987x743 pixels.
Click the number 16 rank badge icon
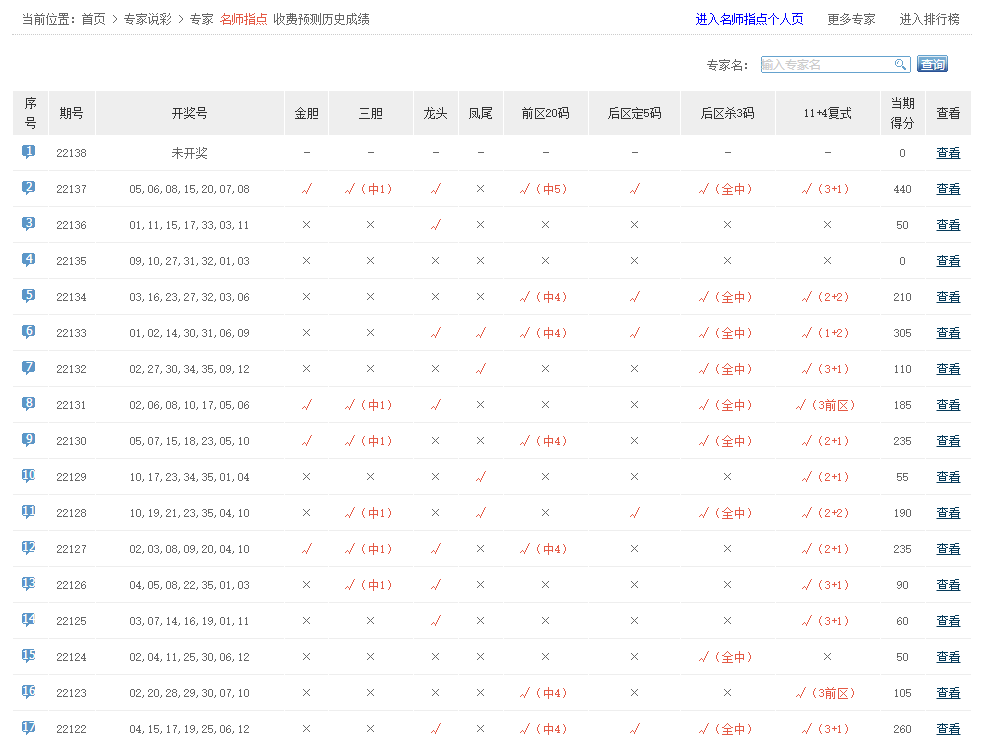click(29, 692)
